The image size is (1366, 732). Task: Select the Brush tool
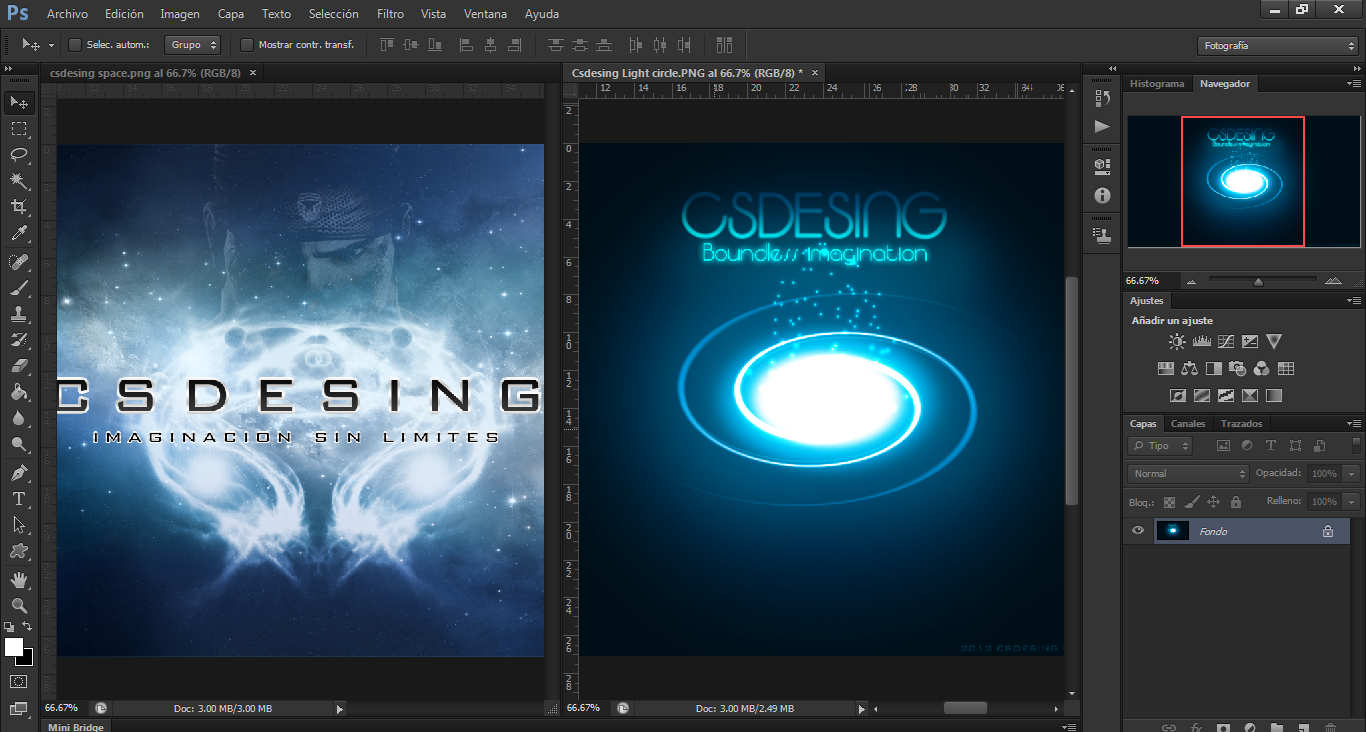click(x=19, y=288)
